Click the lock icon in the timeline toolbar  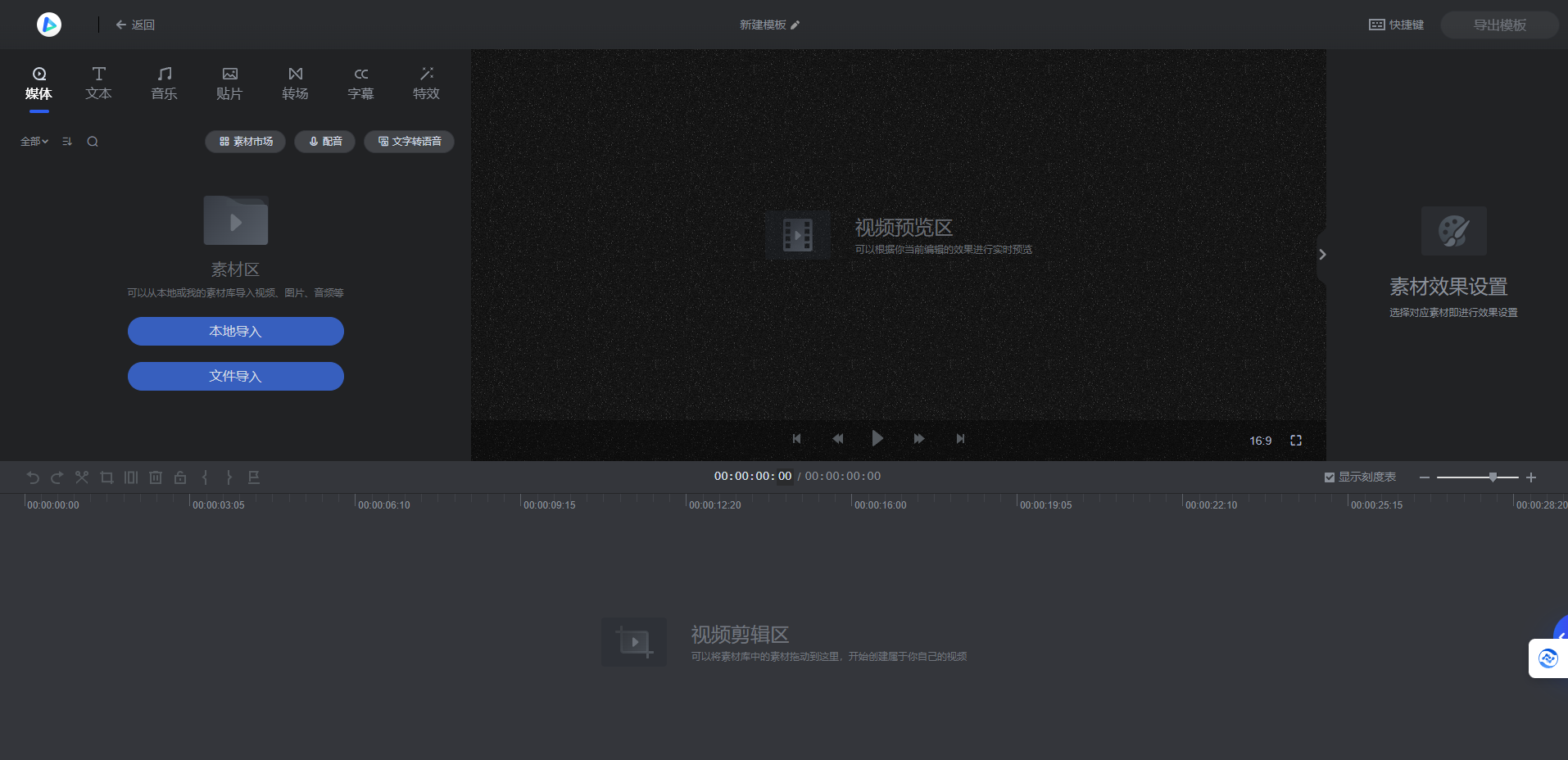[179, 477]
